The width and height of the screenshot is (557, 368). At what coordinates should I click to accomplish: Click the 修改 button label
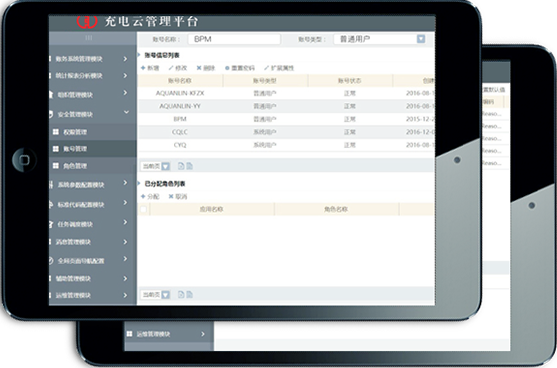(181, 68)
